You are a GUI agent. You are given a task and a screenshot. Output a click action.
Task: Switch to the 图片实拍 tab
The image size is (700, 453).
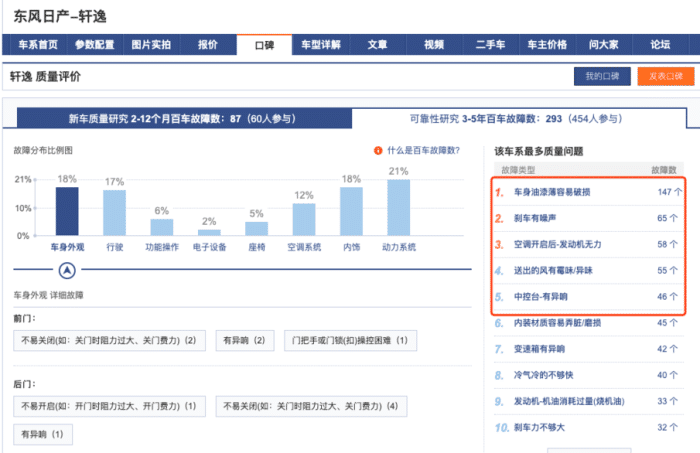(151, 45)
